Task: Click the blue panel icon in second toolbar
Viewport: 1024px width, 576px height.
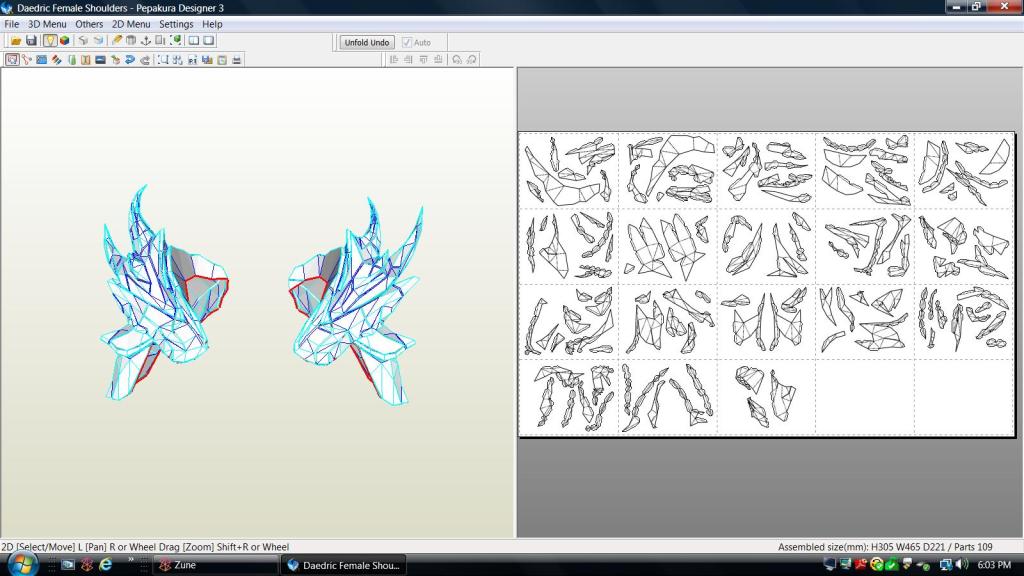Action: click(x=42, y=59)
